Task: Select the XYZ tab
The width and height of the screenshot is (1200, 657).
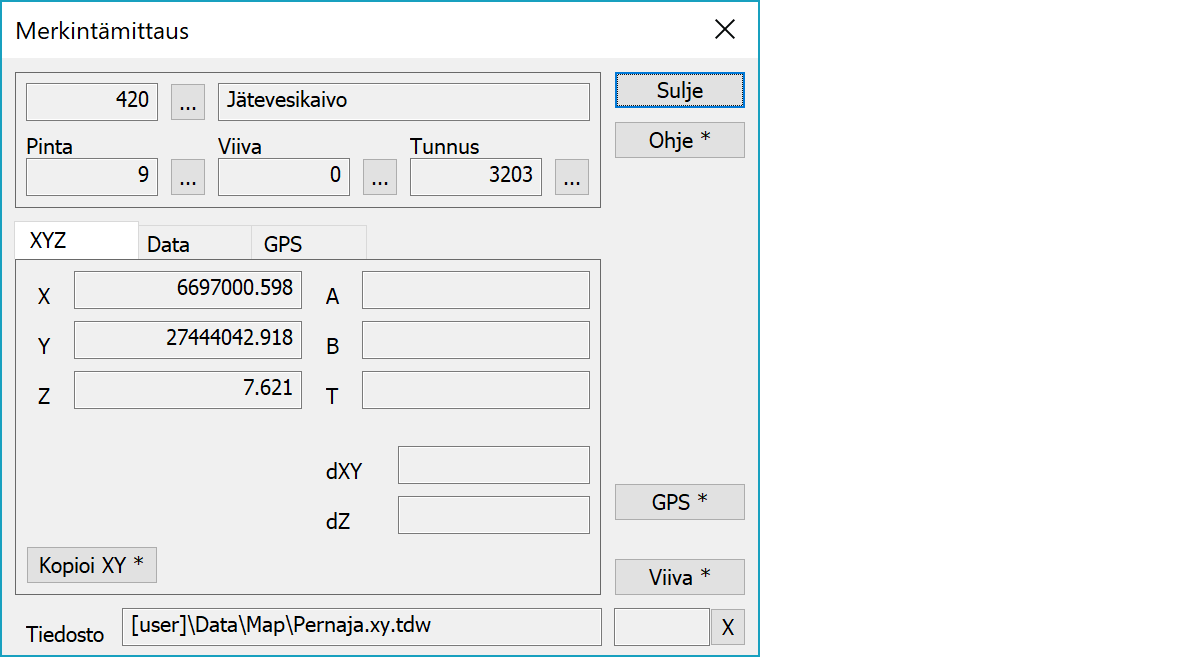Action: click(x=49, y=242)
